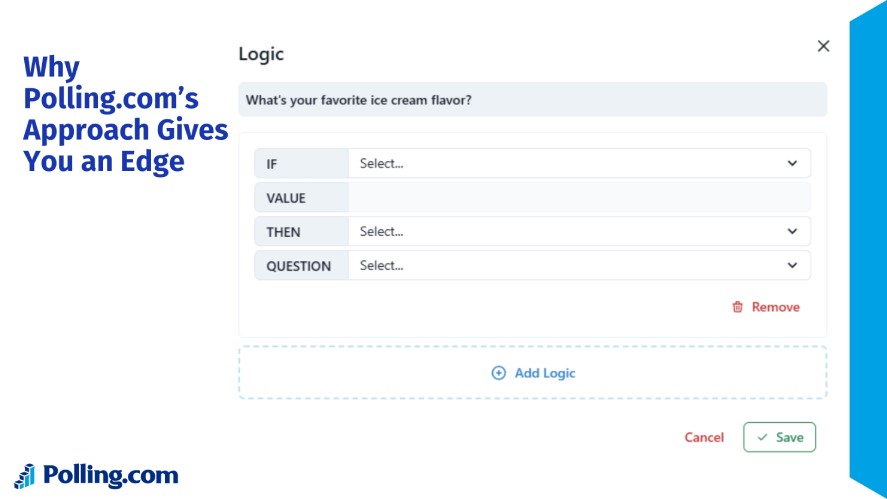Click the Polling.com brand text
The width and height of the screenshot is (887, 499).
click(111, 475)
